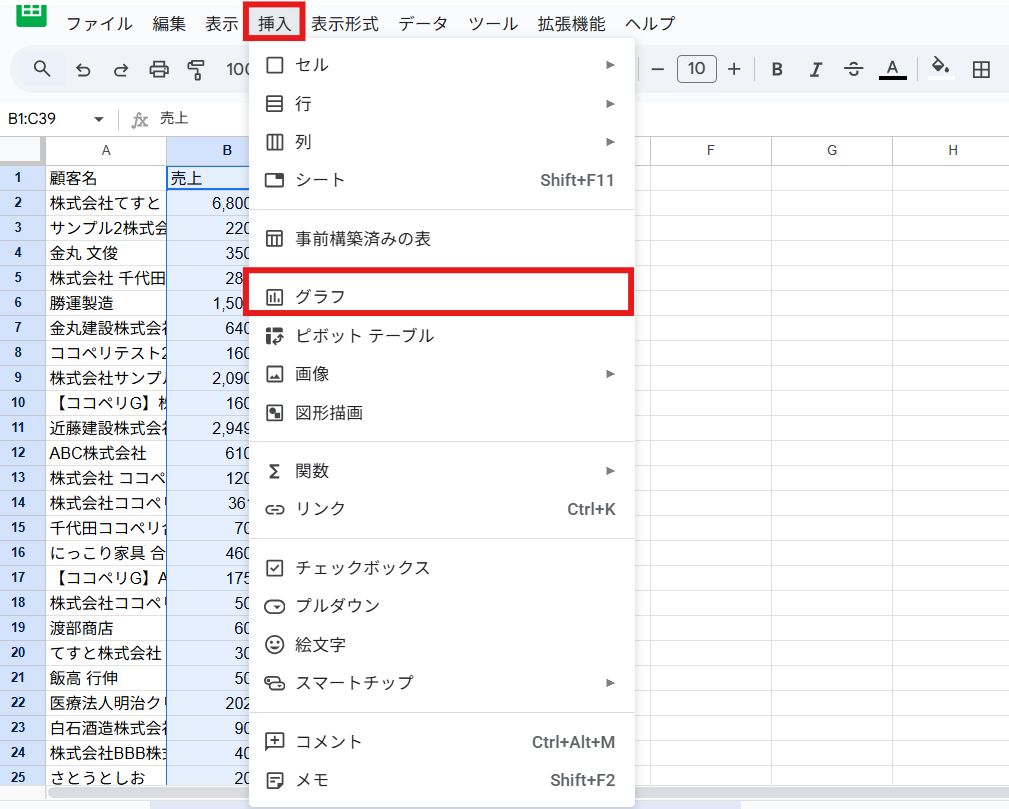Decrease font size with minus button
Screen dimensions: 1009x809
coord(657,69)
